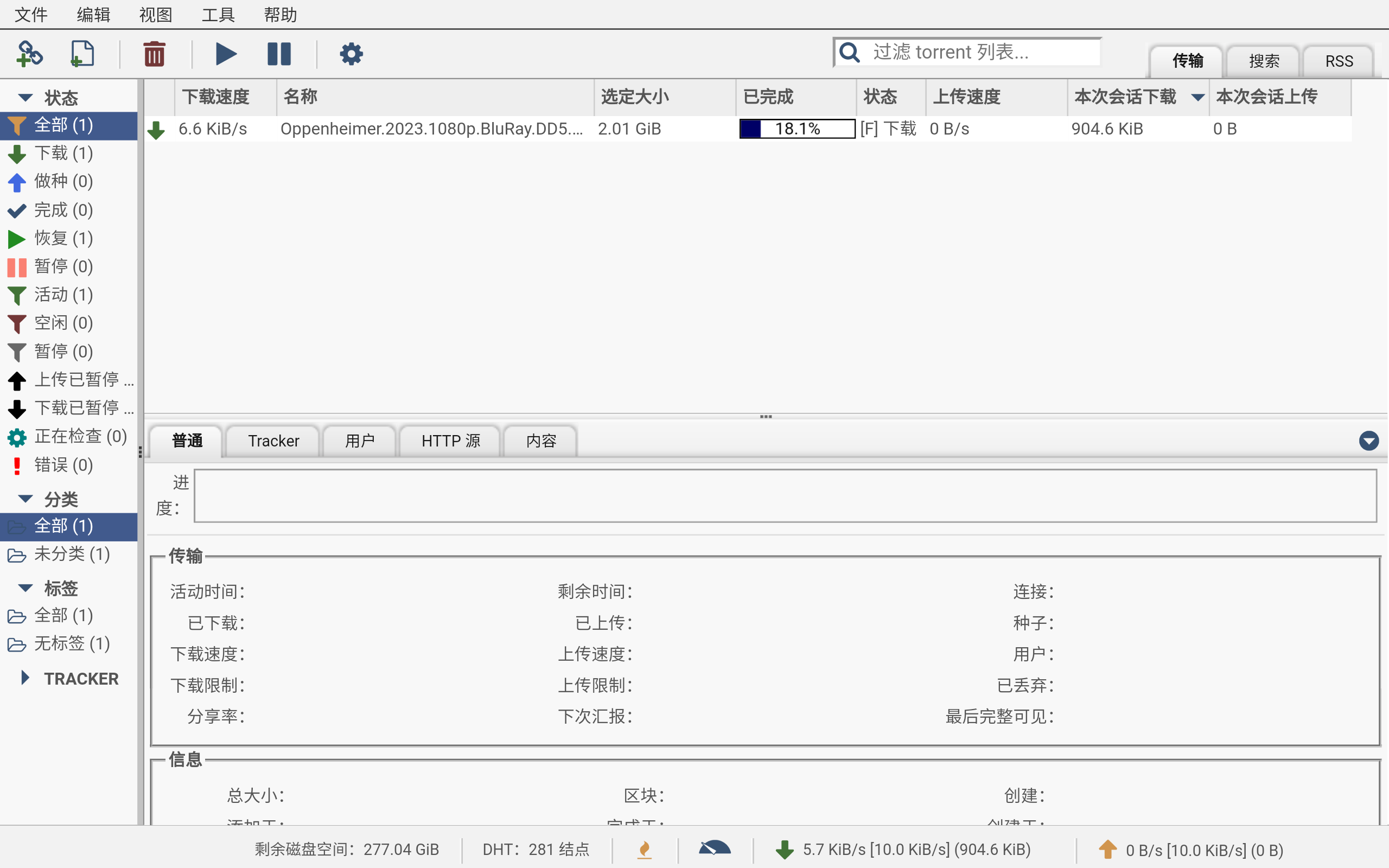Image resolution: width=1389 pixels, height=868 pixels.
Task: Sort by the 选定大小 column header
Action: click(x=665, y=97)
